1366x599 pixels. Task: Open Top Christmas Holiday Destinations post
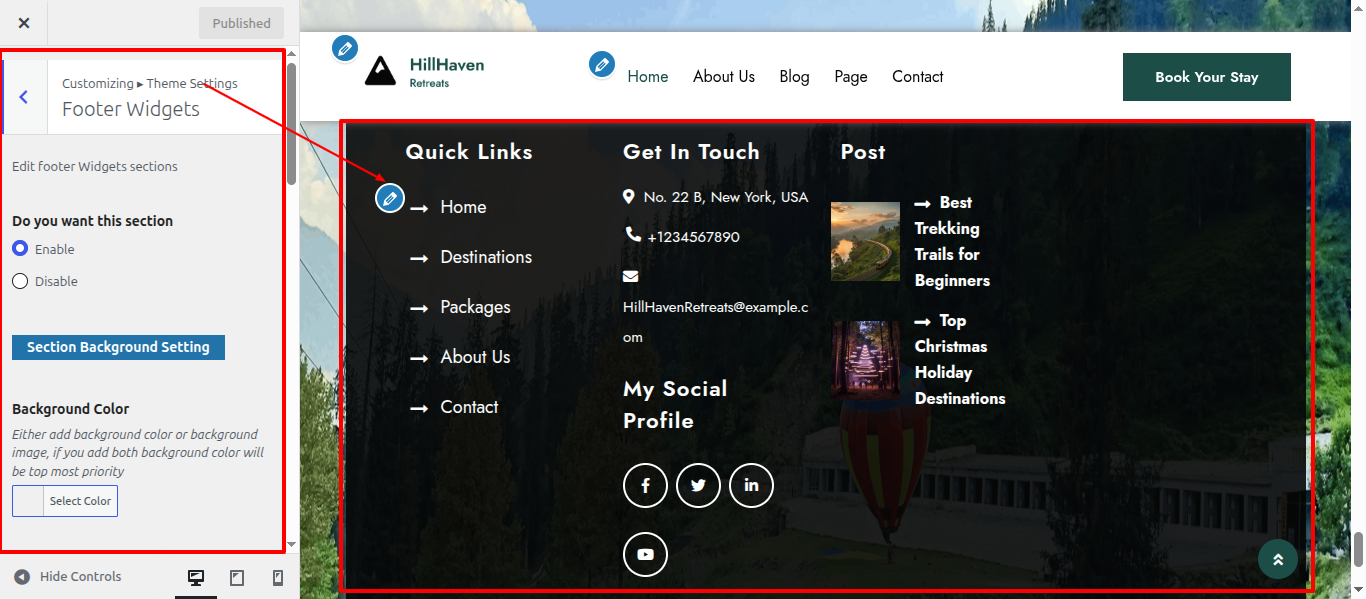pyautogui.click(x=960, y=359)
